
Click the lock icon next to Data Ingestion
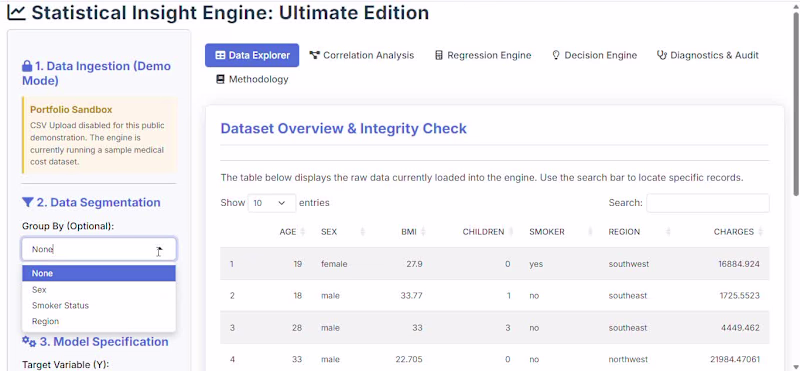click(27, 66)
